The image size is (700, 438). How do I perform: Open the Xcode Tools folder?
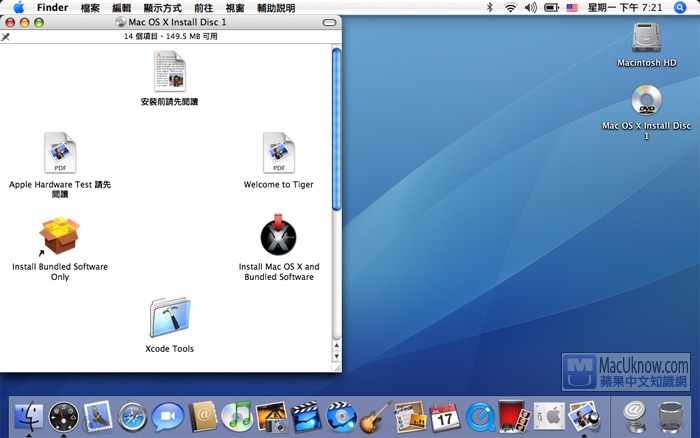pos(170,318)
